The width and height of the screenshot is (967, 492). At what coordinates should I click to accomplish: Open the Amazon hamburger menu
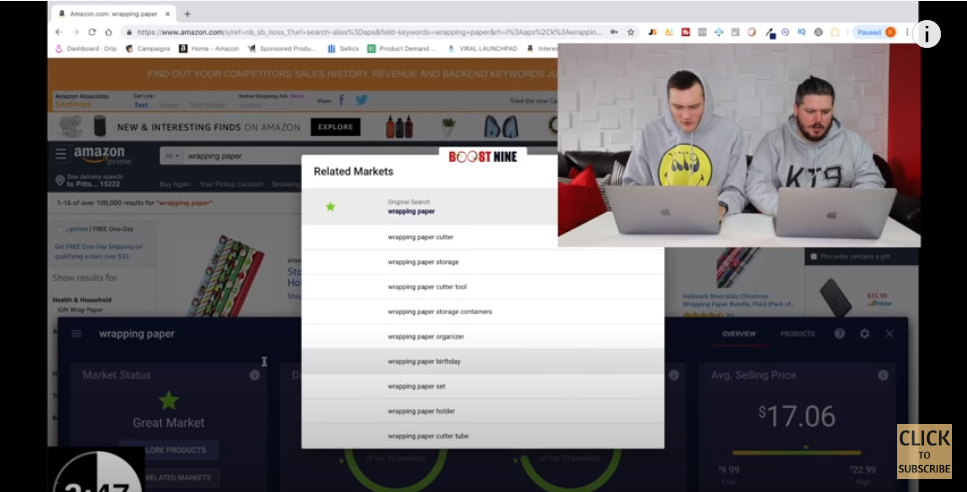point(60,154)
